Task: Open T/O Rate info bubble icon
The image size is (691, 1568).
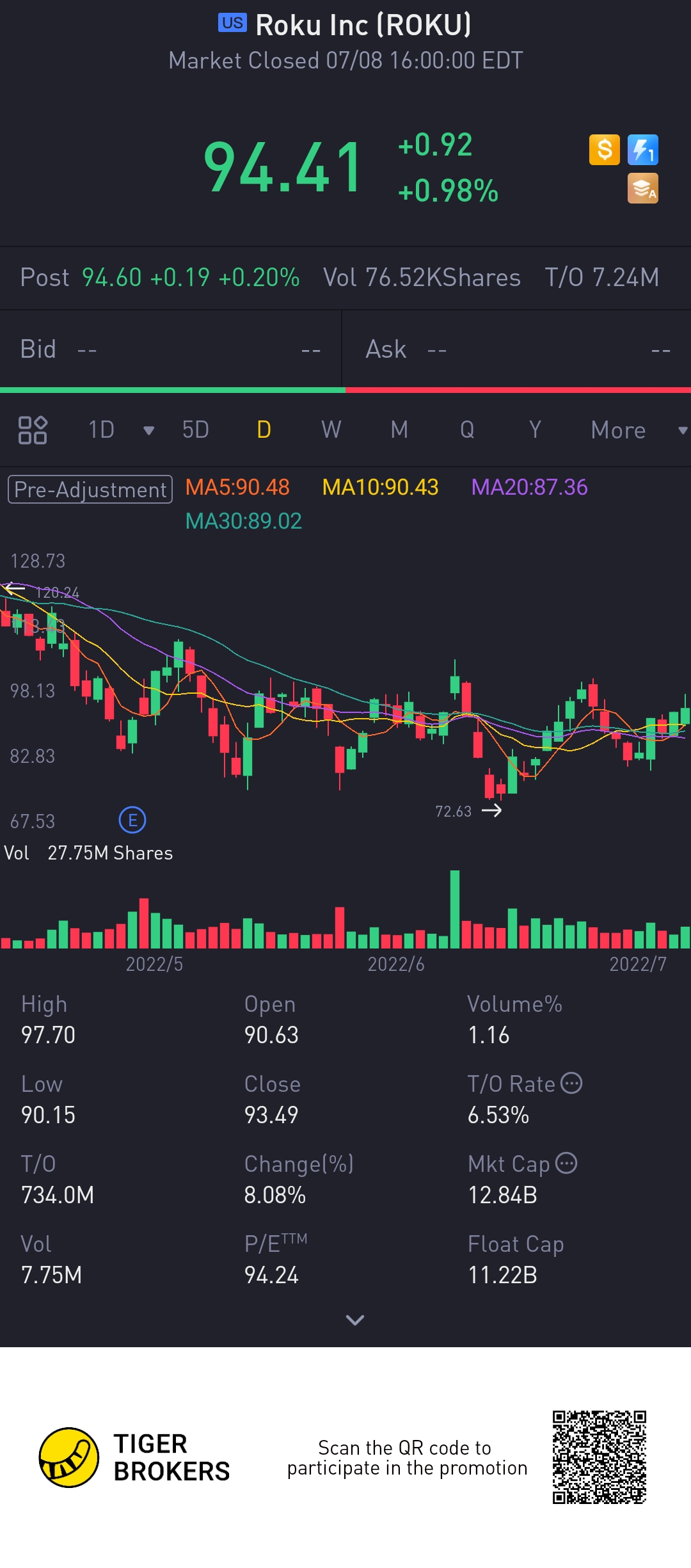Action: (x=571, y=1083)
